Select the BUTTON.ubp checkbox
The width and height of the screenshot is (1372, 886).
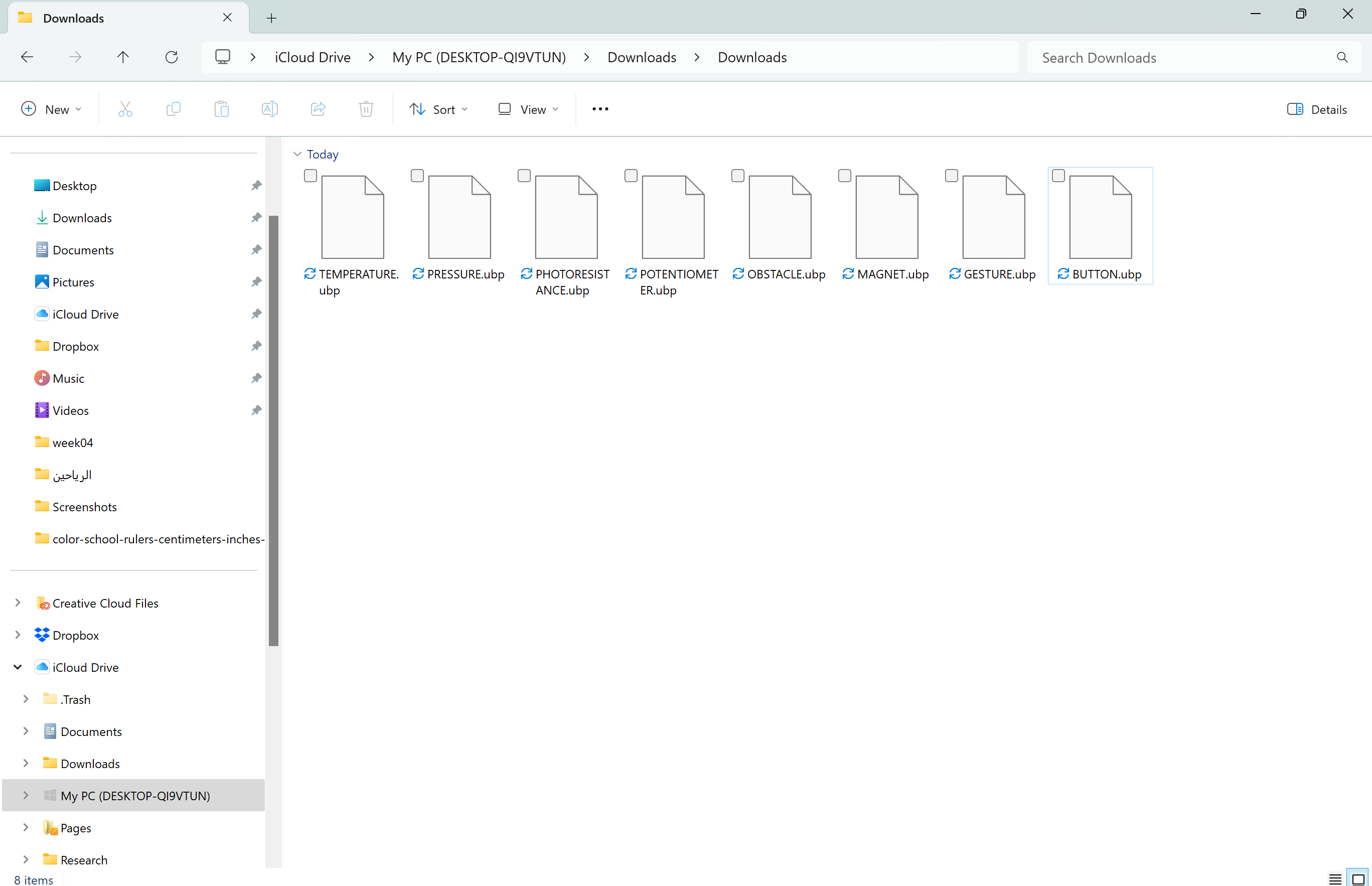tap(1058, 176)
